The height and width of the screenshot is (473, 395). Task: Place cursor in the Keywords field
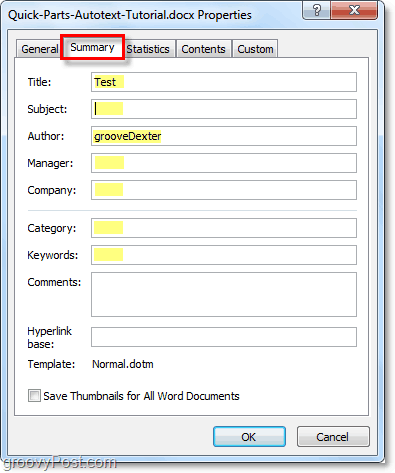pos(224,255)
